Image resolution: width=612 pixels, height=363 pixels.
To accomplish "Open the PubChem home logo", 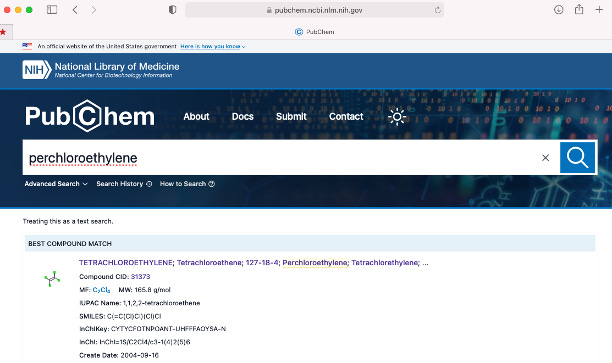I will point(90,116).
